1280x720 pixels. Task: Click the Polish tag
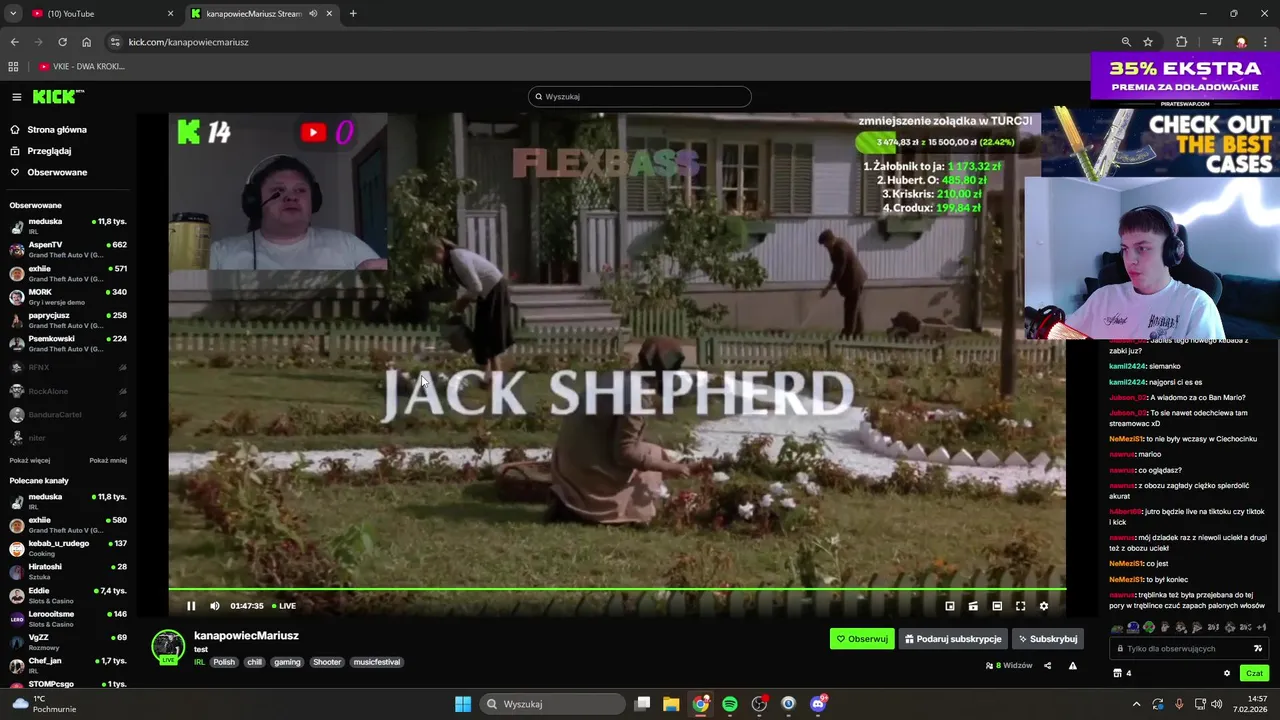pyautogui.click(x=224, y=662)
